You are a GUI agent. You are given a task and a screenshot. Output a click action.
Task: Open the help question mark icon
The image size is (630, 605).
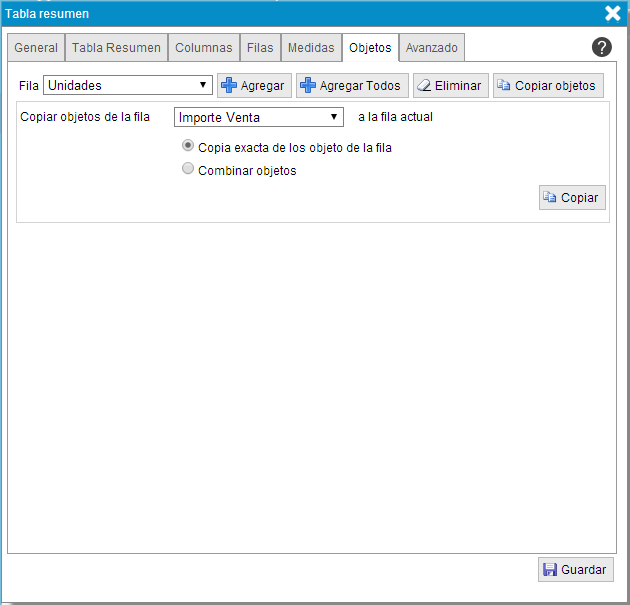coord(602,47)
